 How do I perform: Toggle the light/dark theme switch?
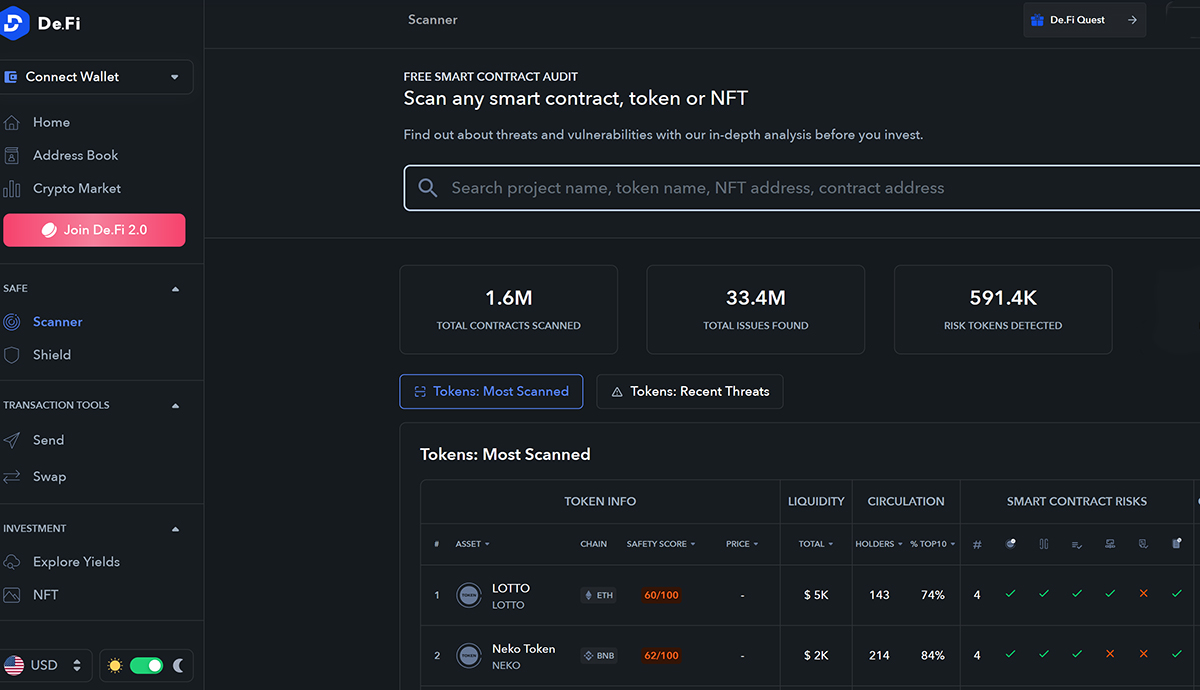point(146,665)
